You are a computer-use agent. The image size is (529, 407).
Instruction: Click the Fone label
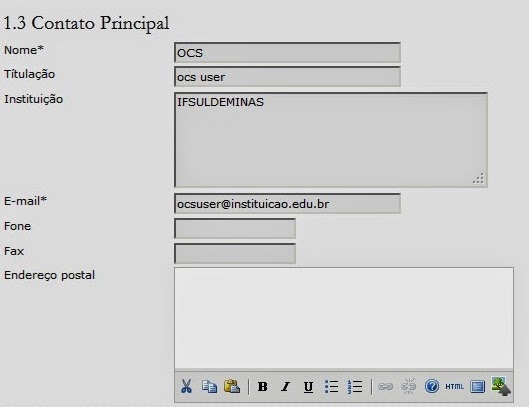pos(17,226)
